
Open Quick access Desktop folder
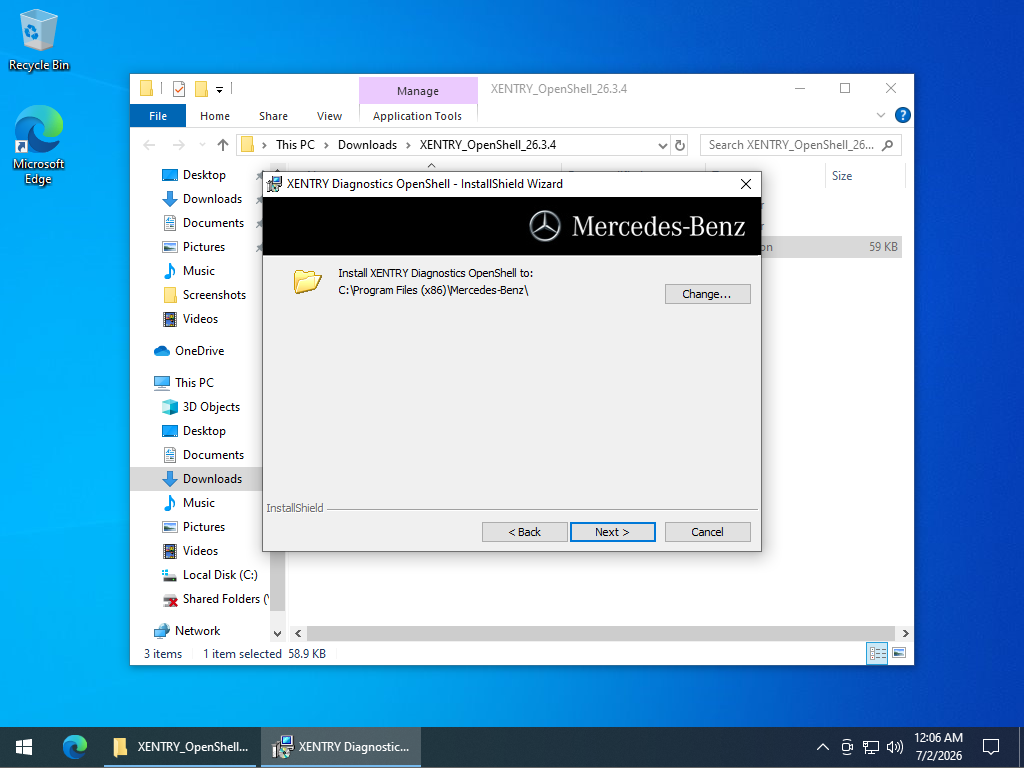point(204,175)
